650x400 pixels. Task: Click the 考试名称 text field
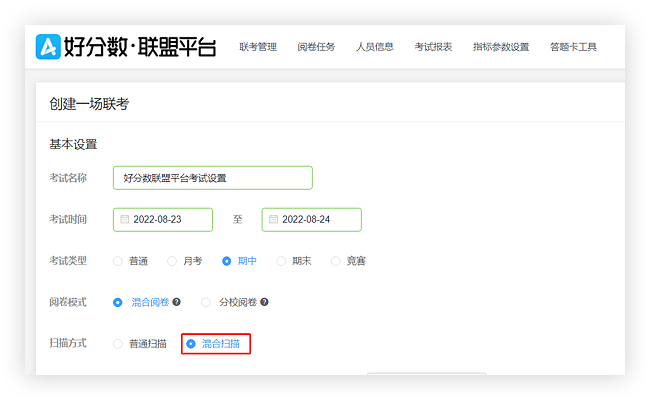coord(212,178)
